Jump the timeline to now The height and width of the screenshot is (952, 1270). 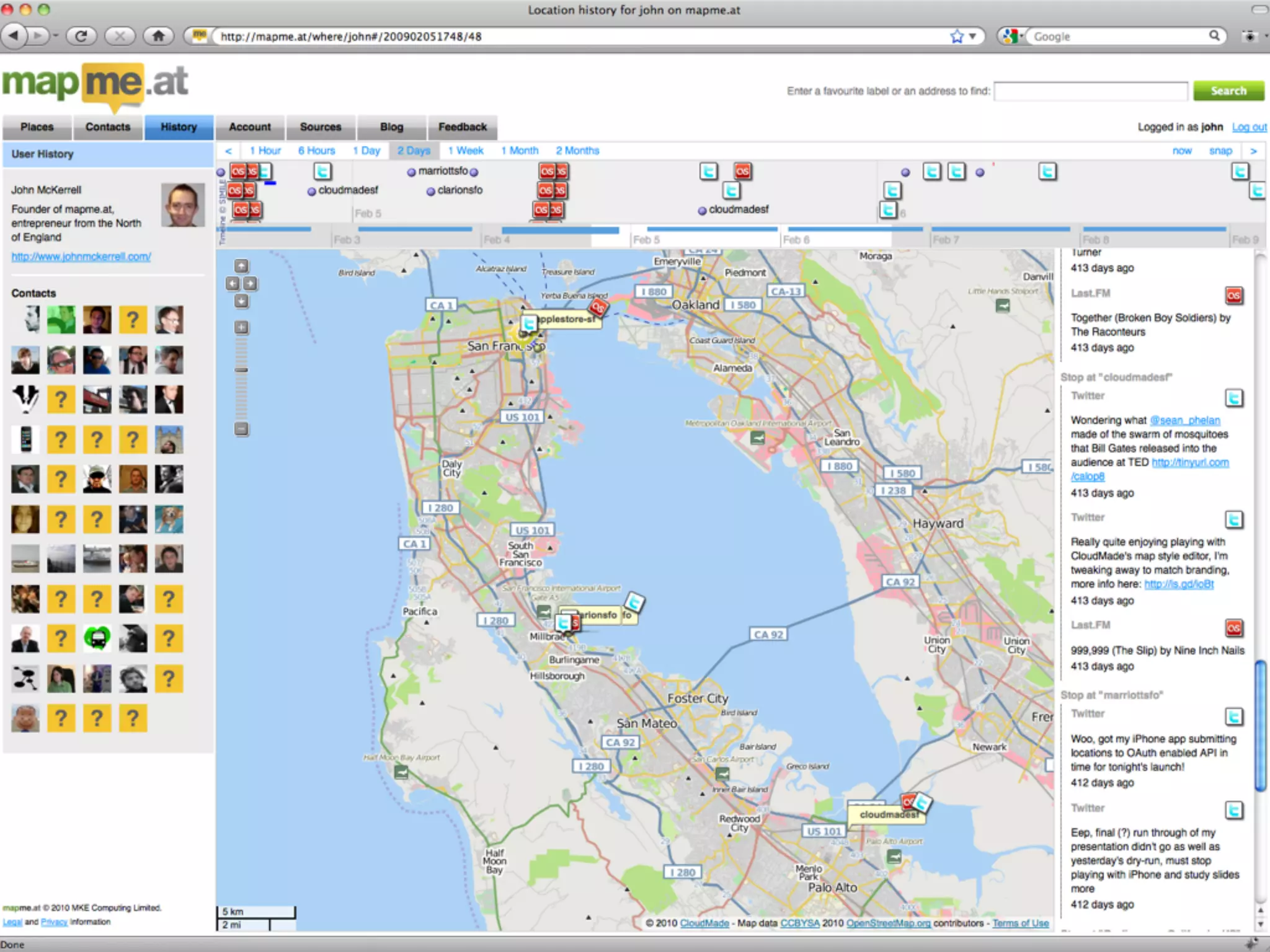click(1182, 151)
